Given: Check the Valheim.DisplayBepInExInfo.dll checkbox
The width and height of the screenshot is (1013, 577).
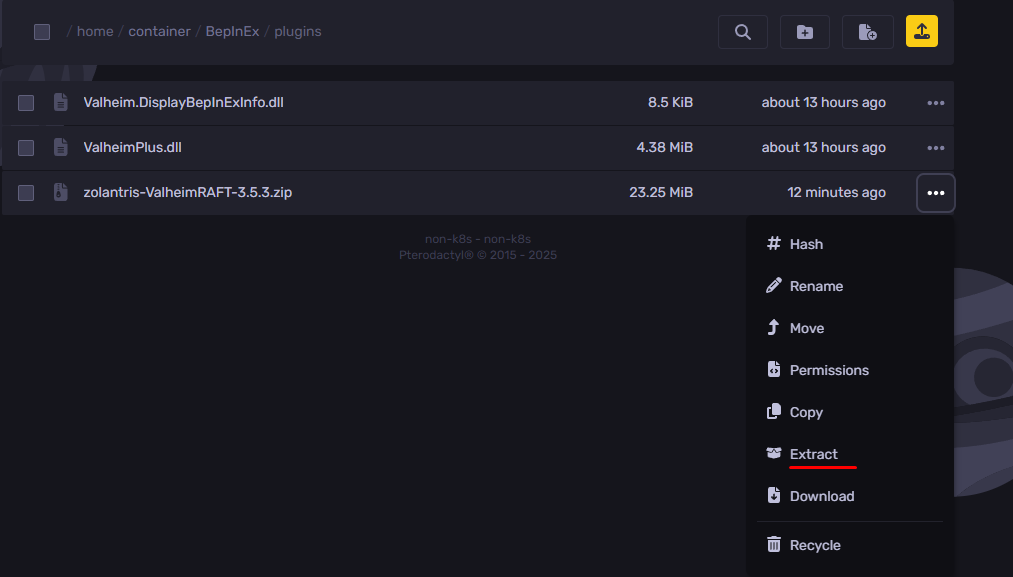Looking at the screenshot, I should click(26, 103).
